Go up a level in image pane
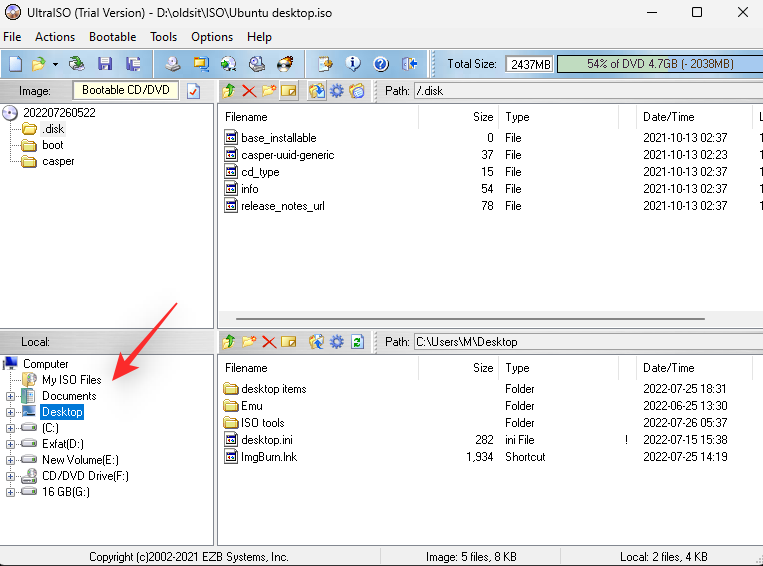763x566 pixels. pyautogui.click(x=229, y=91)
